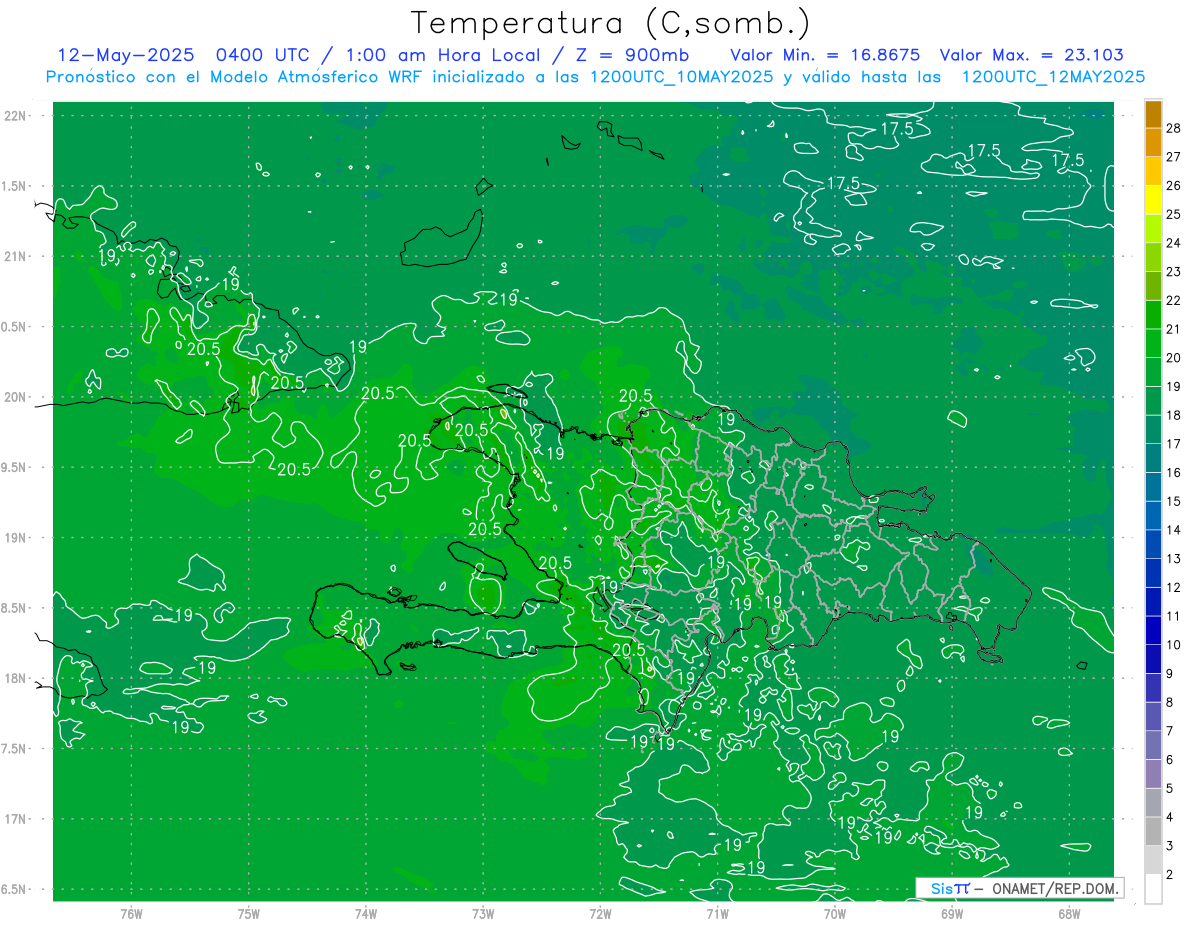This screenshot has width=1200, height=927.
Task: Click the '69W' longitude axis label
Action: [952, 913]
